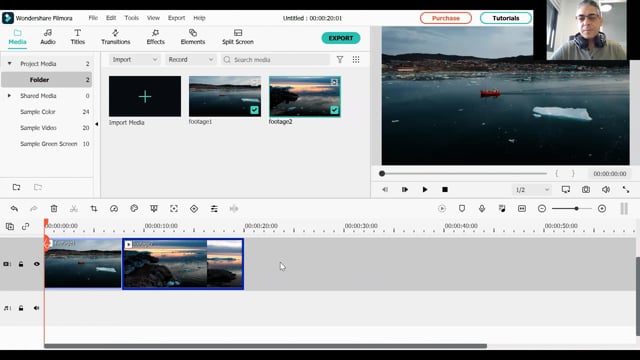Click the Tutorials button
Screen dimensions: 640x360
(x=506, y=18)
